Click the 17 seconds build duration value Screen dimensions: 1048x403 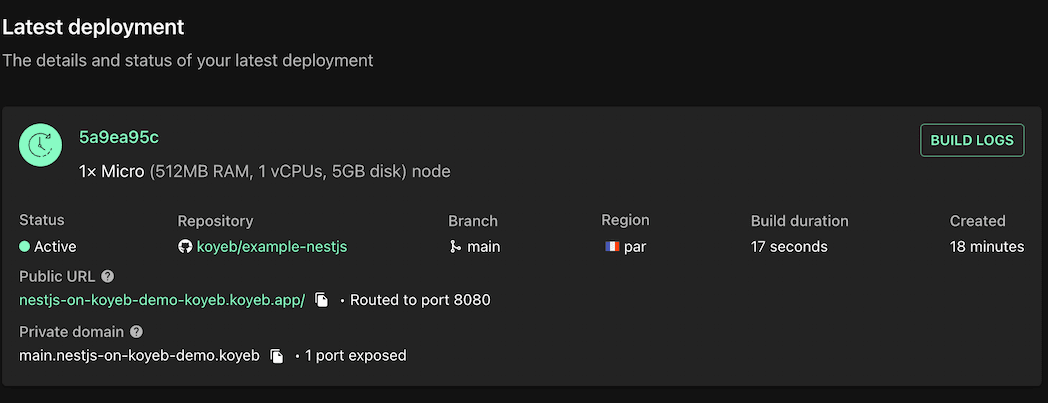pos(789,246)
